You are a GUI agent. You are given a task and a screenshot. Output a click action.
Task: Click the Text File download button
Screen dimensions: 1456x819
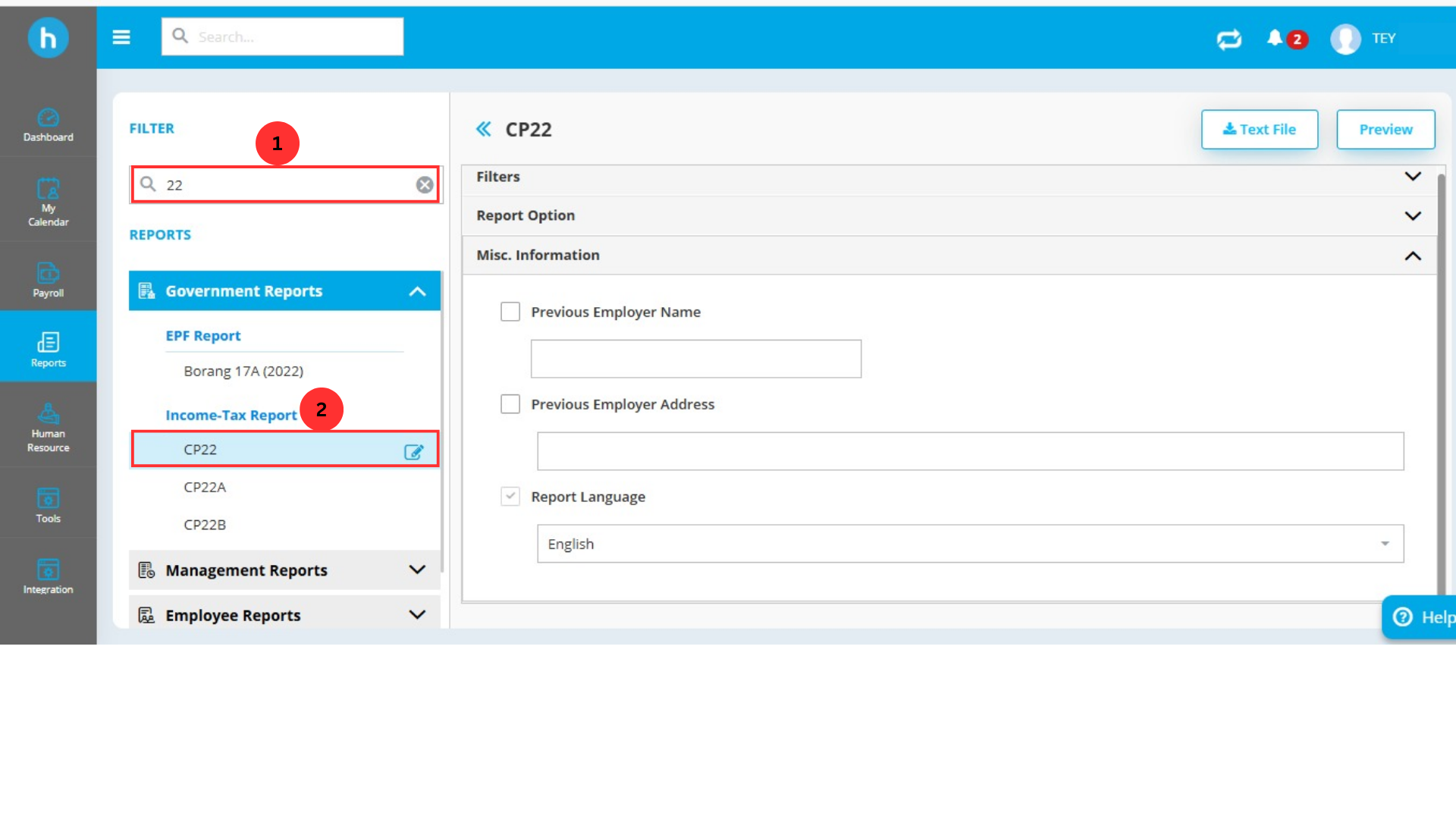pos(1259,130)
